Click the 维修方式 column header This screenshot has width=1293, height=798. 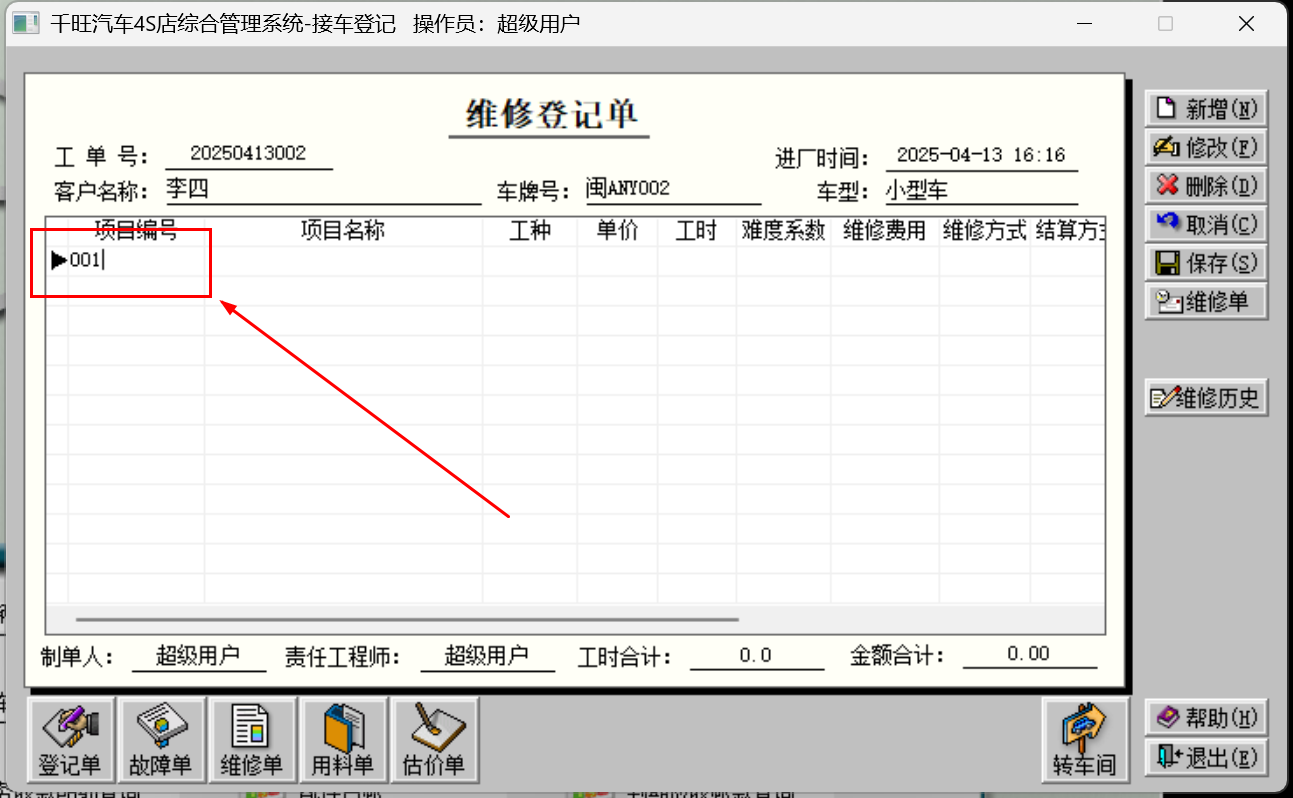coord(984,231)
